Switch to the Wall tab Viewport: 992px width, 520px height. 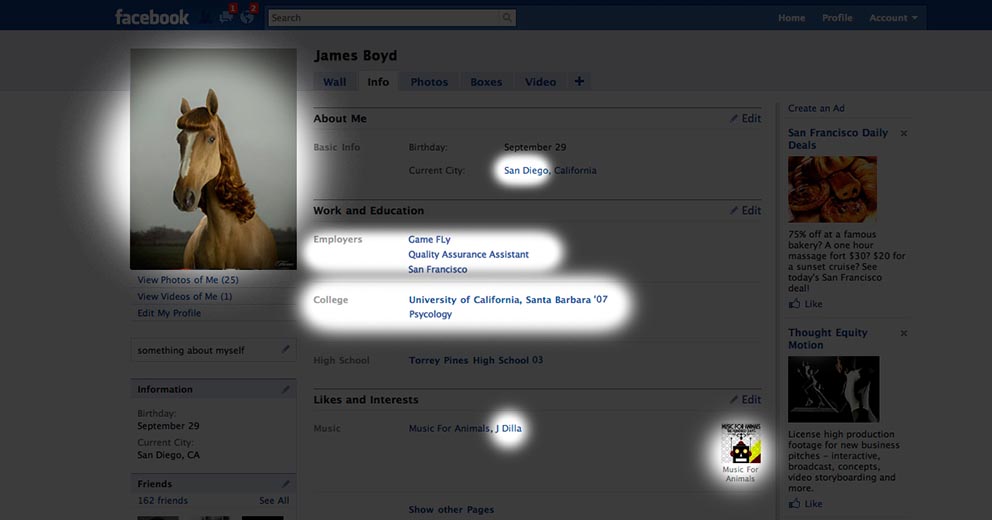point(335,82)
